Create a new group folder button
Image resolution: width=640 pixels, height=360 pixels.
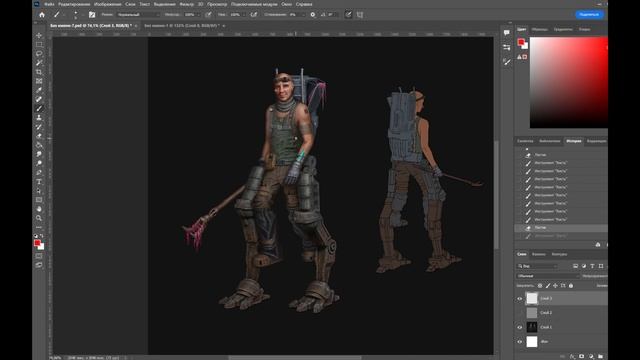pyautogui.click(x=600, y=356)
